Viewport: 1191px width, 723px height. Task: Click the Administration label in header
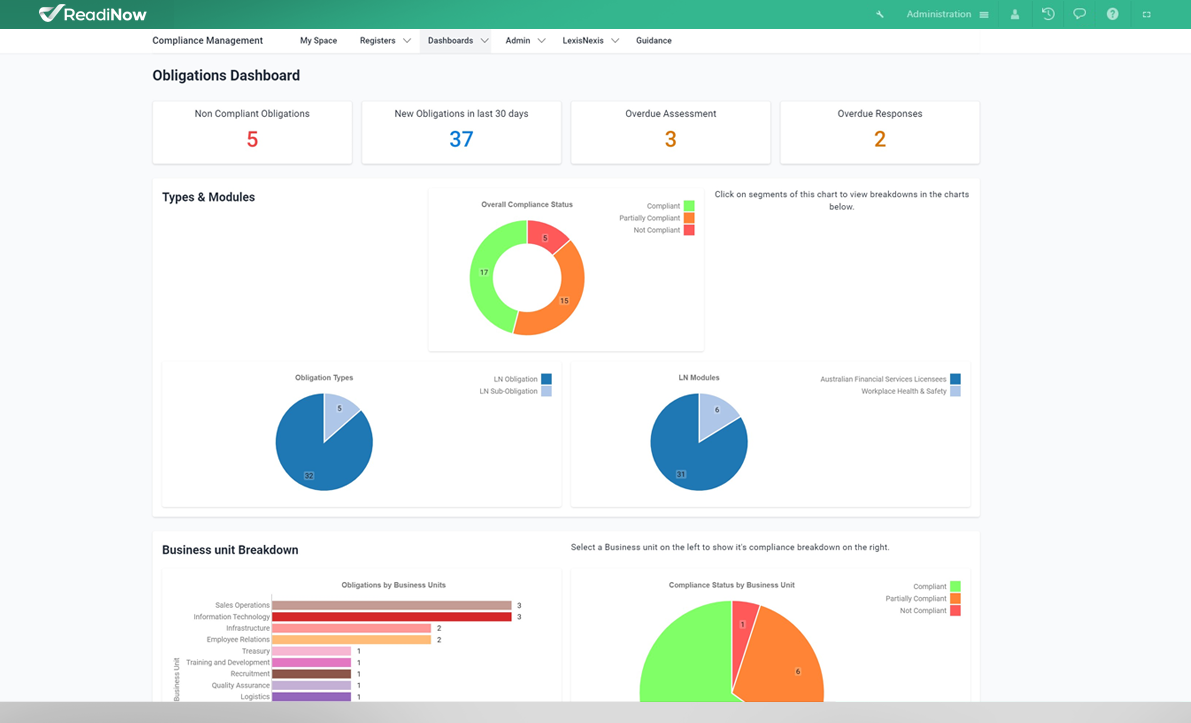click(x=939, y=14)
